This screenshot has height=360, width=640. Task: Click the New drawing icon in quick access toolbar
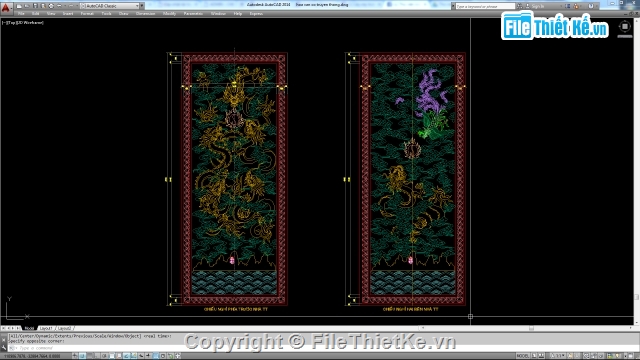pos(19,6)
